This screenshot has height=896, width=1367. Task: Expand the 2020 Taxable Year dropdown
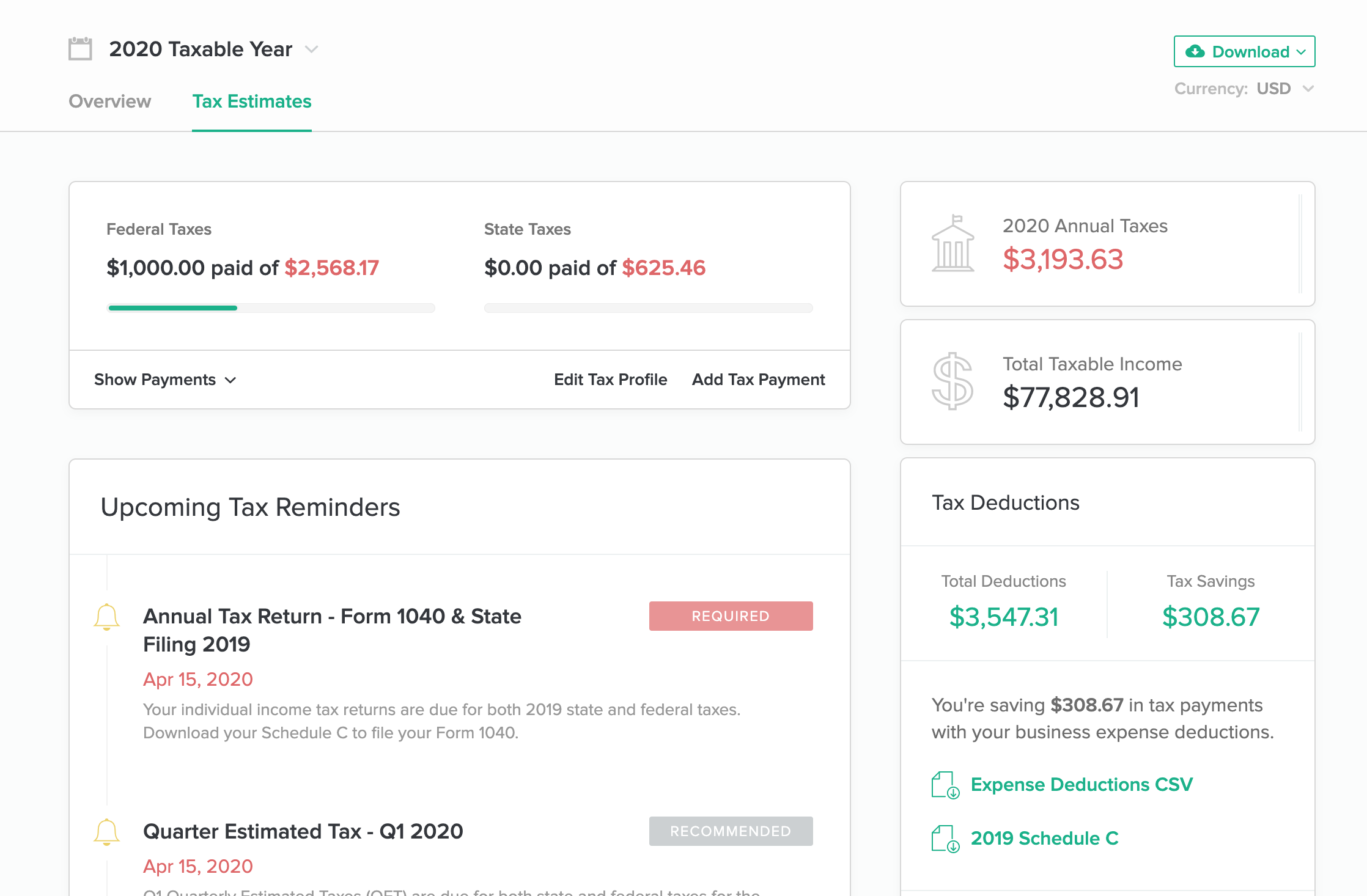pyautogui.click(x=312, y=49)
